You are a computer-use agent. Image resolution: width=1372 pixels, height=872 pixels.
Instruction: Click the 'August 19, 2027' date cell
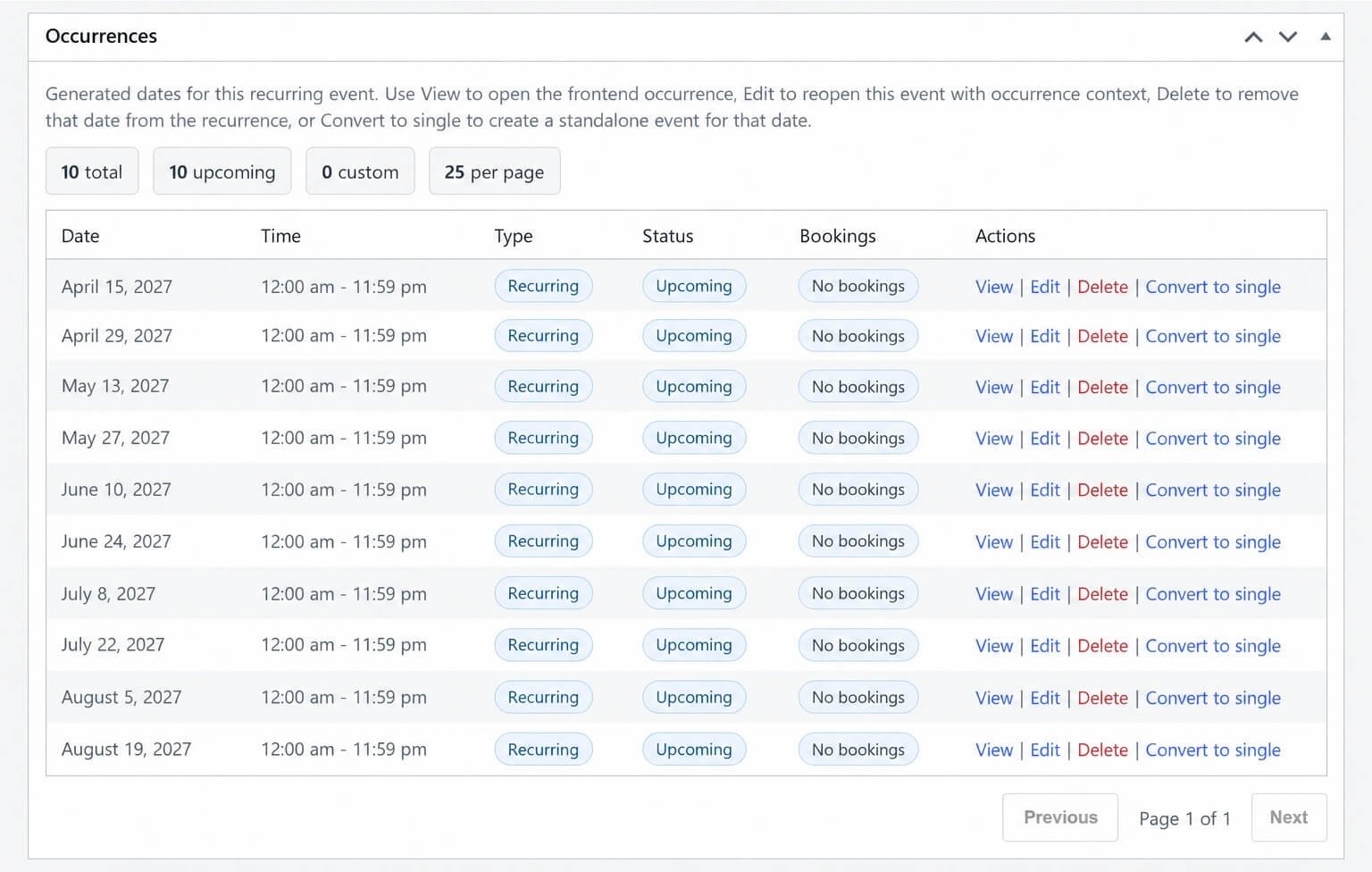tap(126, 750)
